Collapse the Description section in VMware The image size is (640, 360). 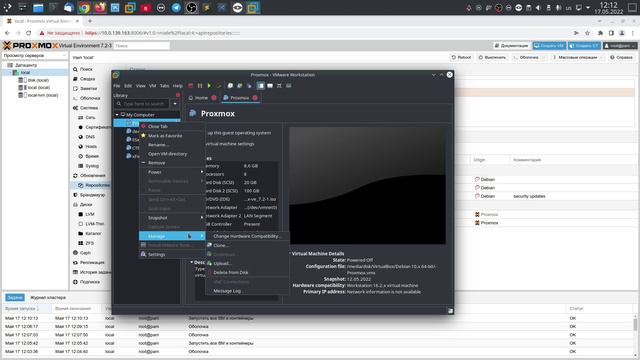pyautogui.click(x=191, y=262)
